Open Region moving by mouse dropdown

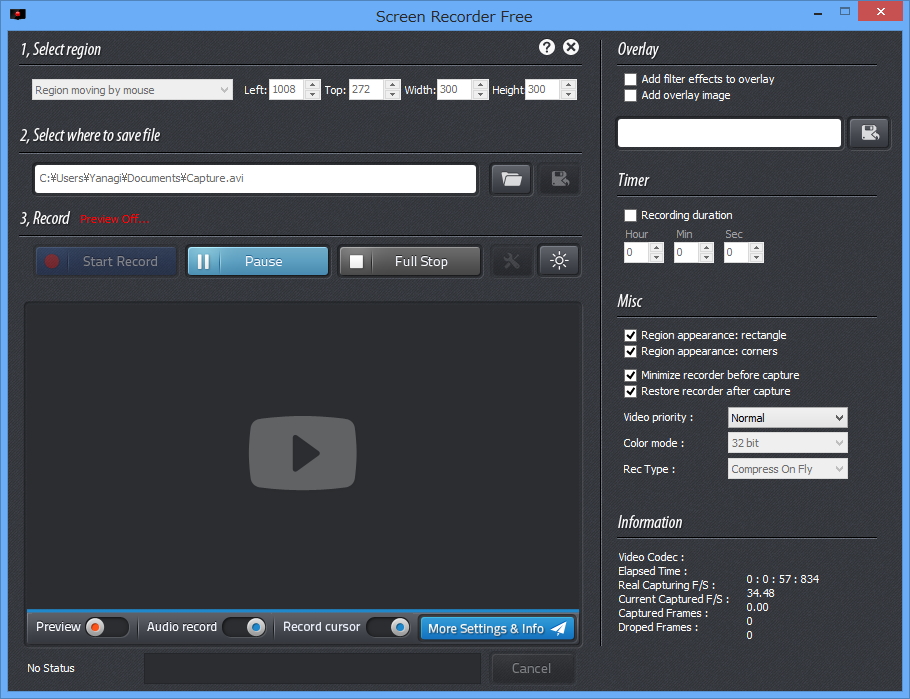point(132,89)
